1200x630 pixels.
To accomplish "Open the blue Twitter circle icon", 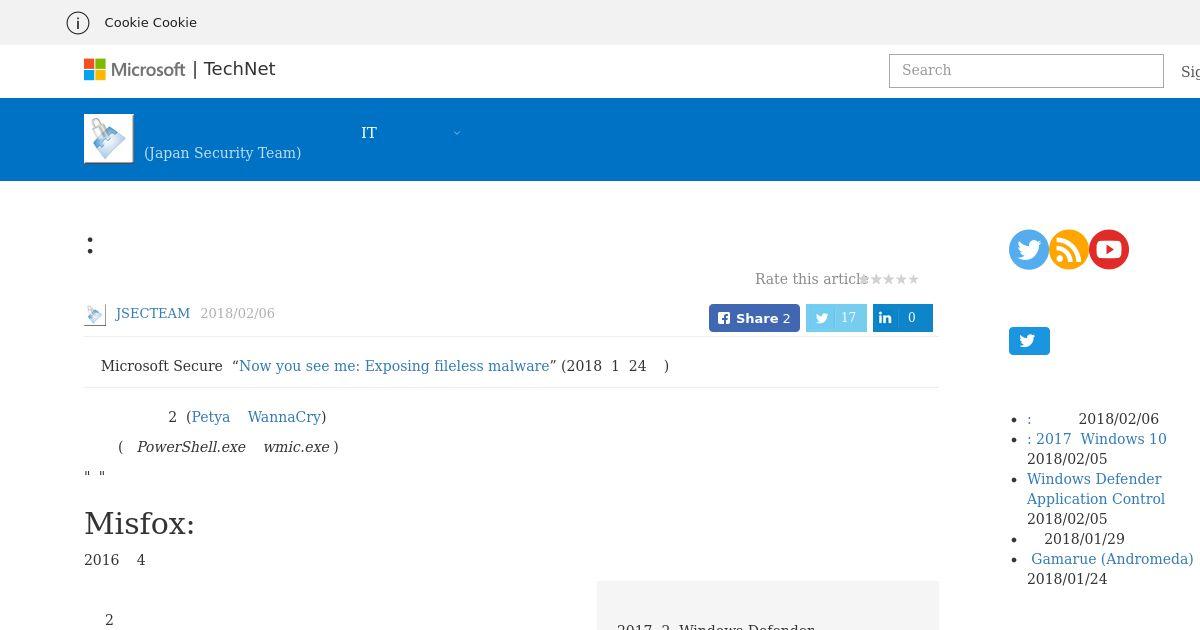I will pyautogui.click(x=1028, y=250).
